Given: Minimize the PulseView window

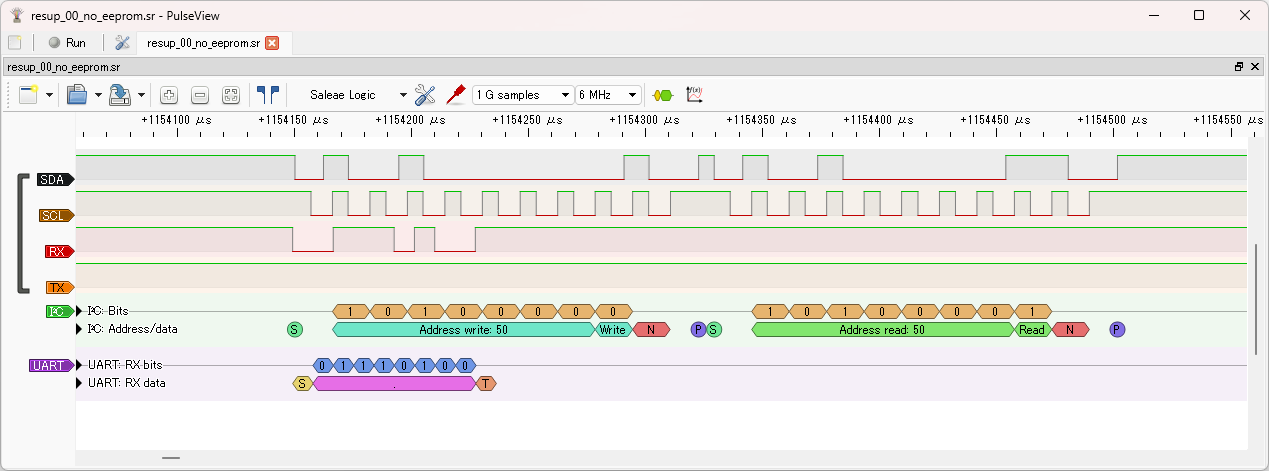Looking at the screenshot, I should pyautogui.click(x=1153, y=15).
